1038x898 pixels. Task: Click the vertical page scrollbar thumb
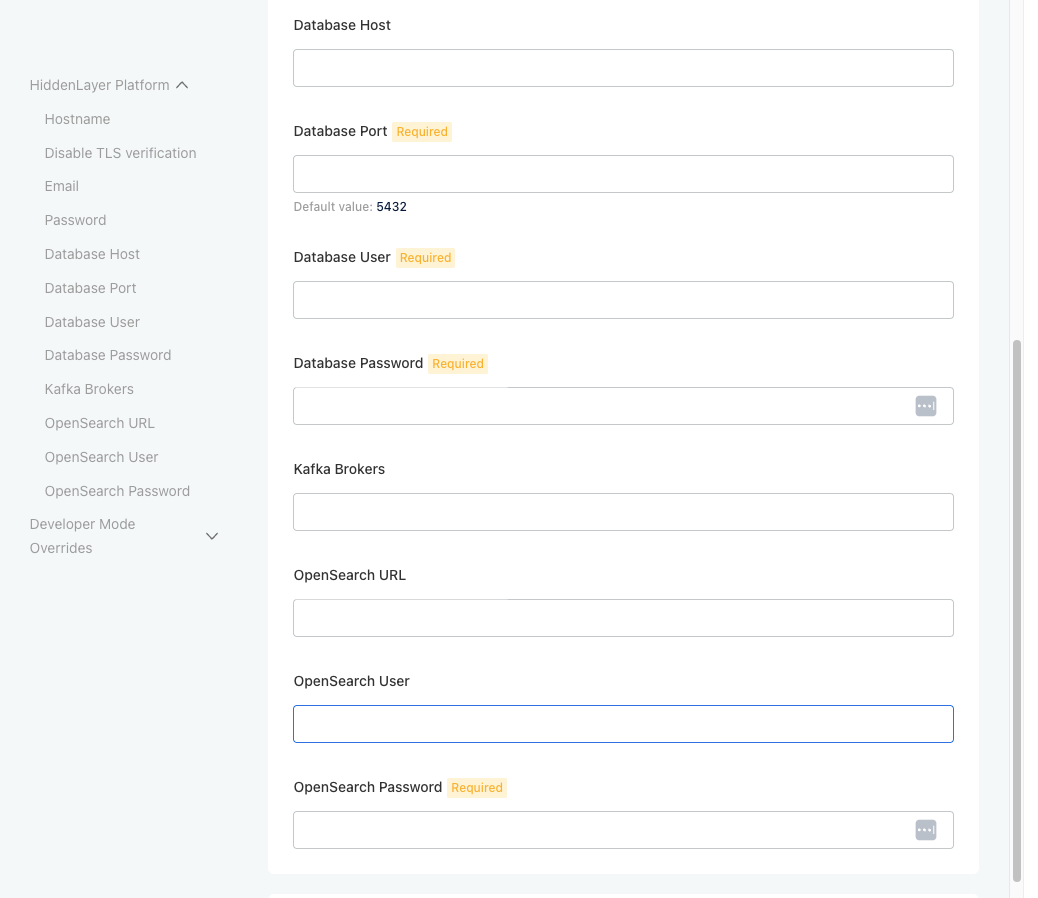[1017, 610]
